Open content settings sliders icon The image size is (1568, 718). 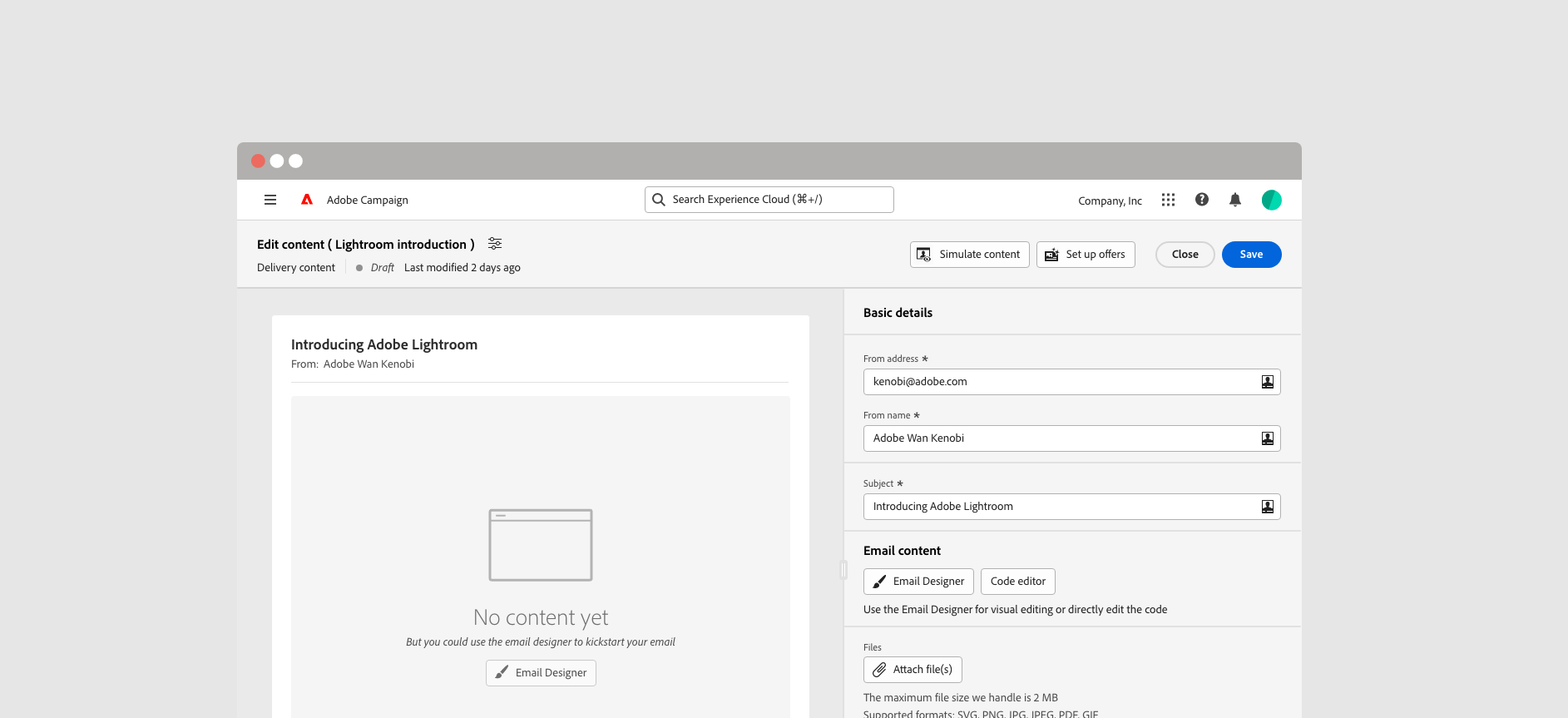tap(495, 244)
